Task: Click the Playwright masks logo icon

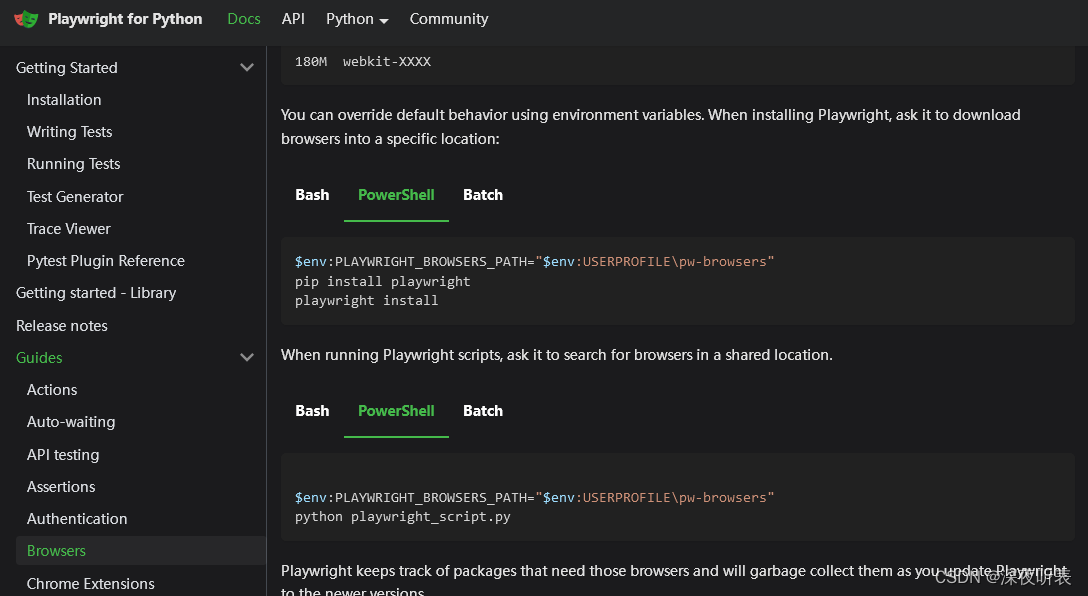Action: (26, 19)
